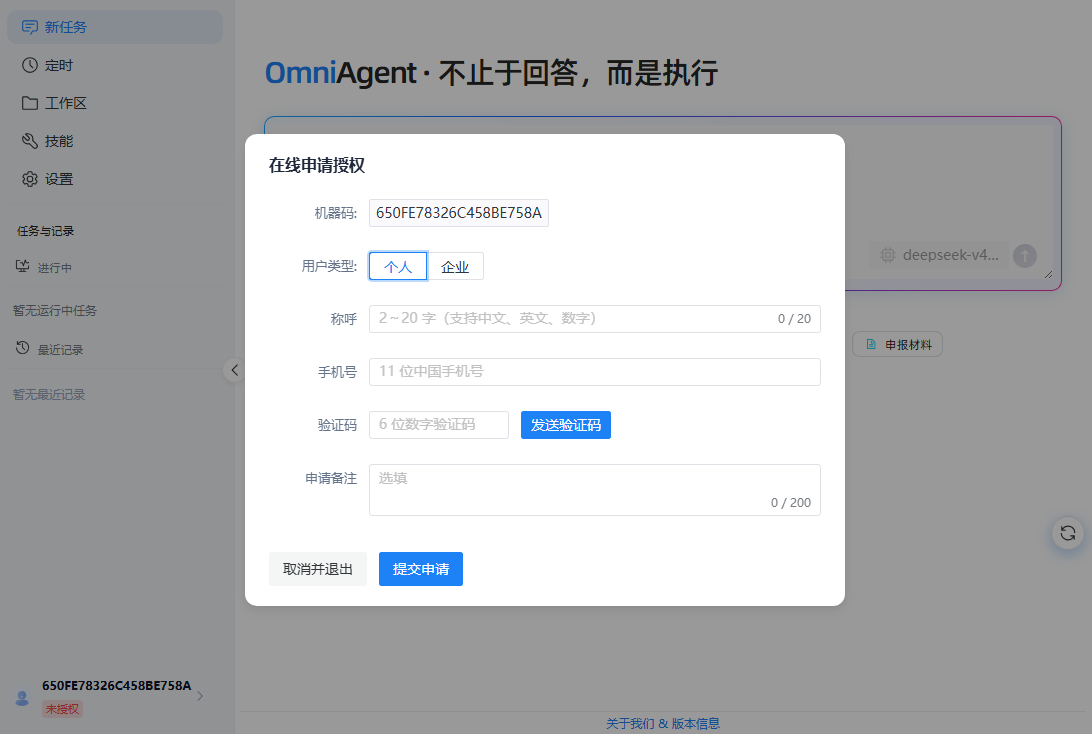Select the 在线申请授权 dialog title
The image size is (1092, 734).
coord(317,166)
